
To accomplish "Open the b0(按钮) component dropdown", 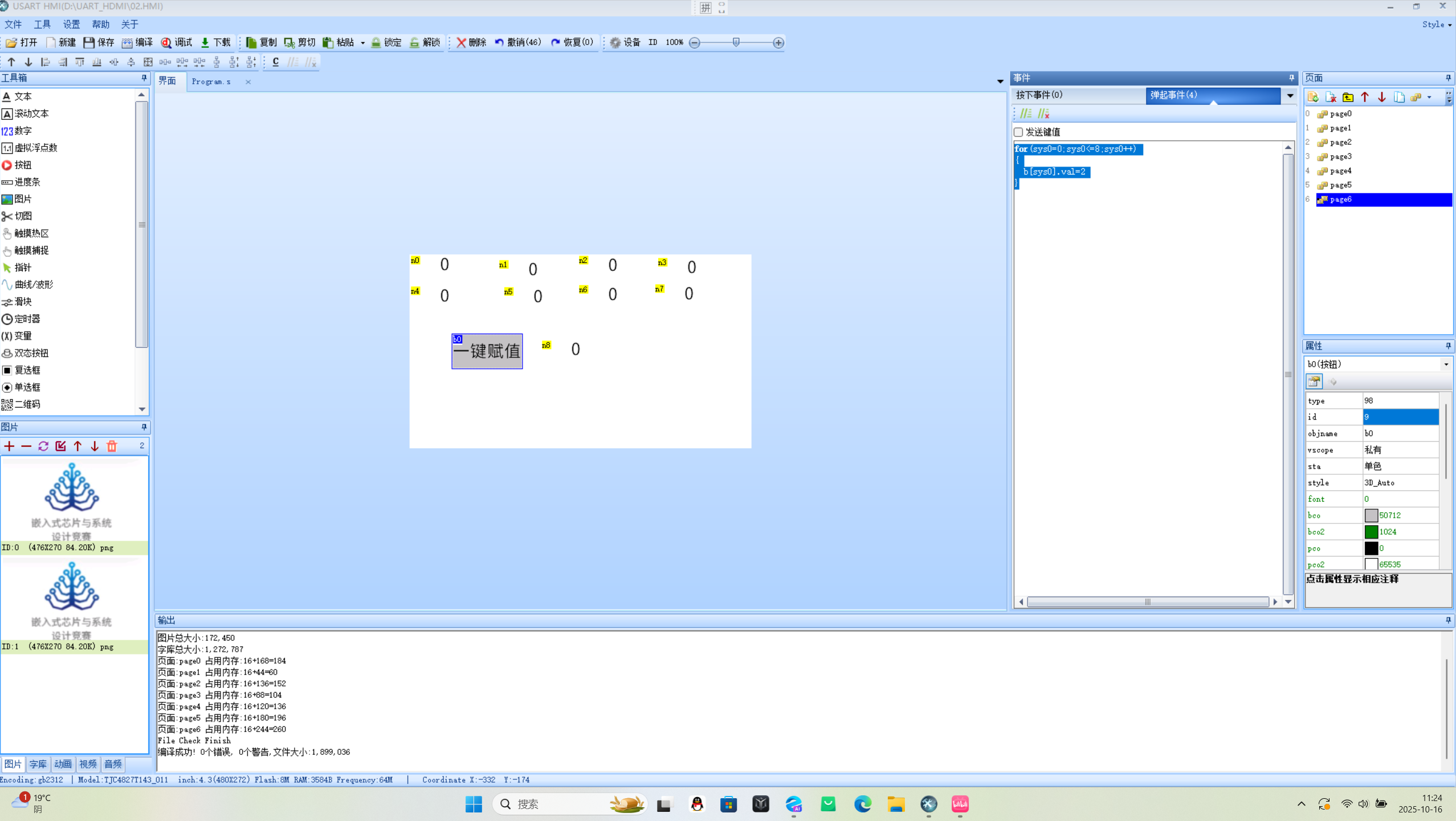I will pos(1446,364).
